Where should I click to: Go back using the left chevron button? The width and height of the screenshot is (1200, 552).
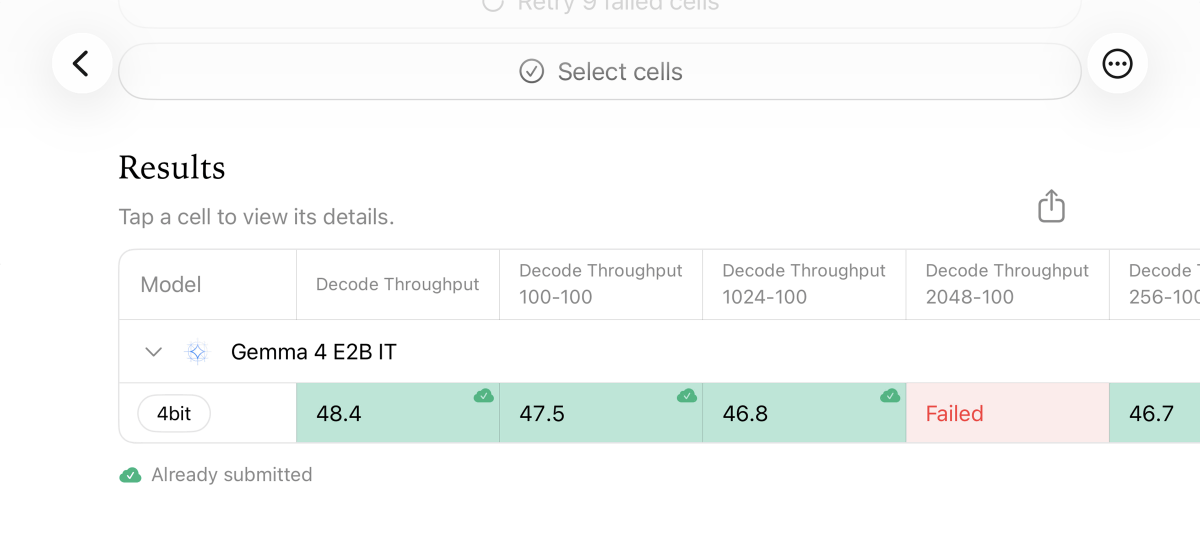coord(82,64)
